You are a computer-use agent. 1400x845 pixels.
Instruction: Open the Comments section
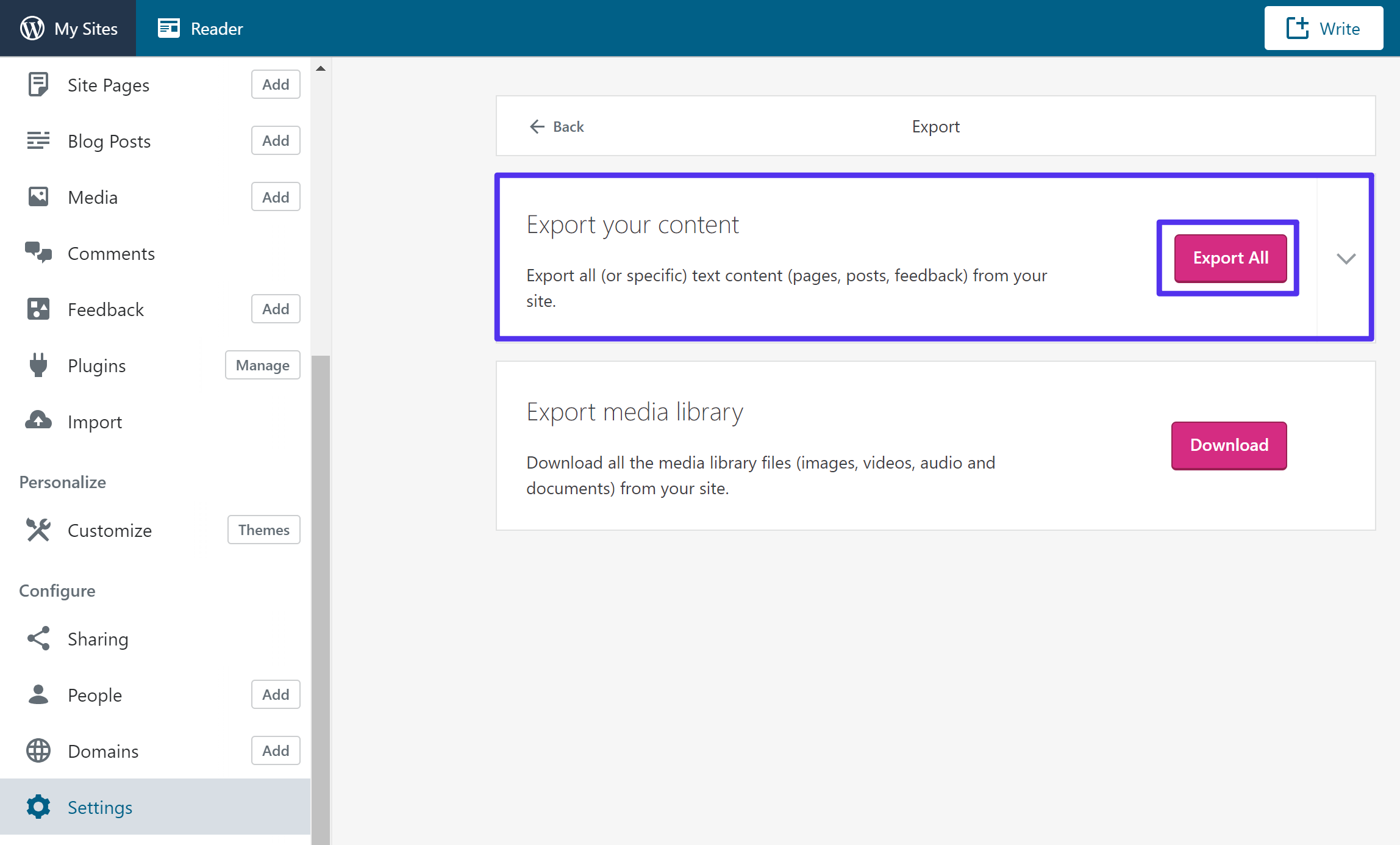(x=111, y=253)
